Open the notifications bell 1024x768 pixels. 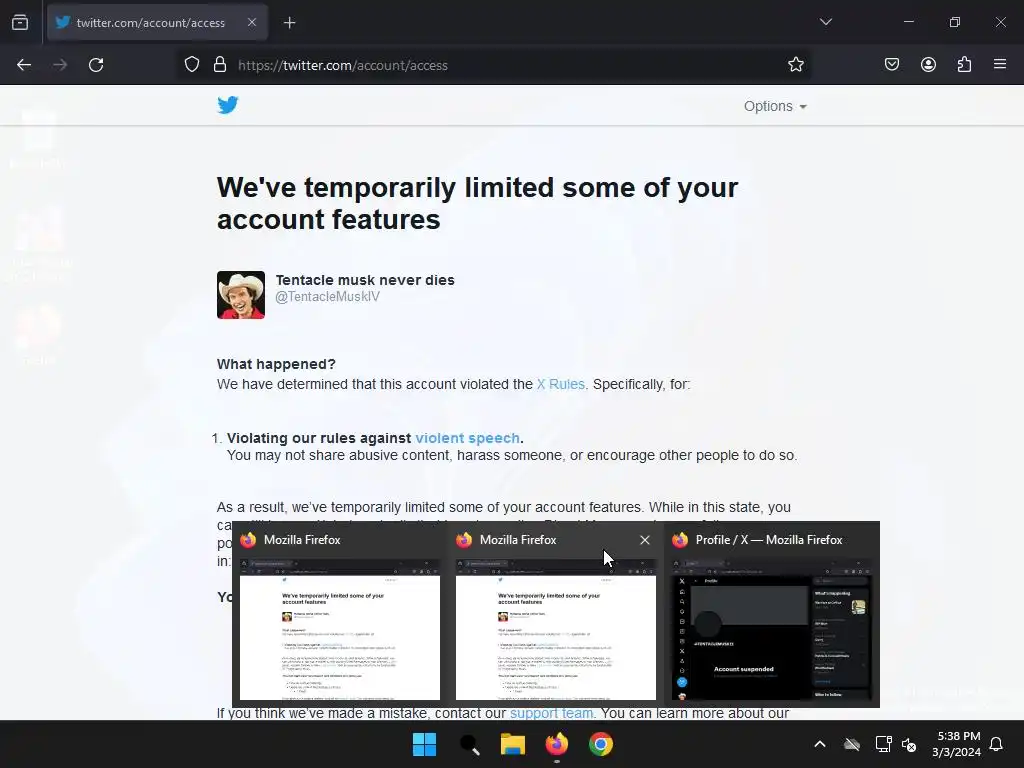(997, 744)
